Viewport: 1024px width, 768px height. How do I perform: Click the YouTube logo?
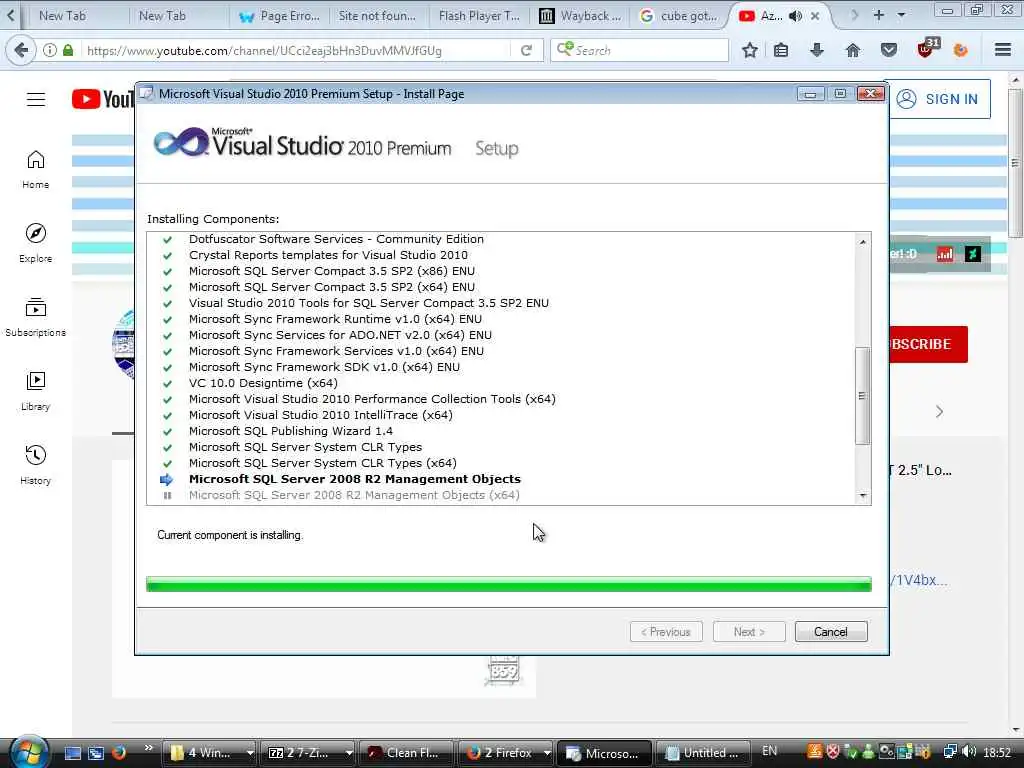coord(103,99)
